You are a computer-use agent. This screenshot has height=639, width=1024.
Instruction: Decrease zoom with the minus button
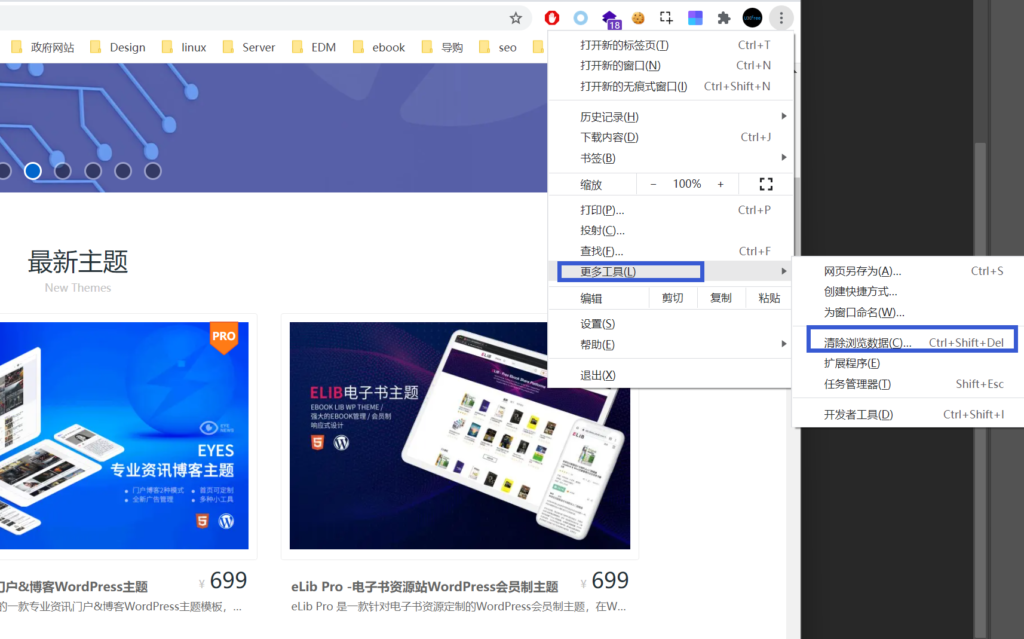click(x=653, y=184)
